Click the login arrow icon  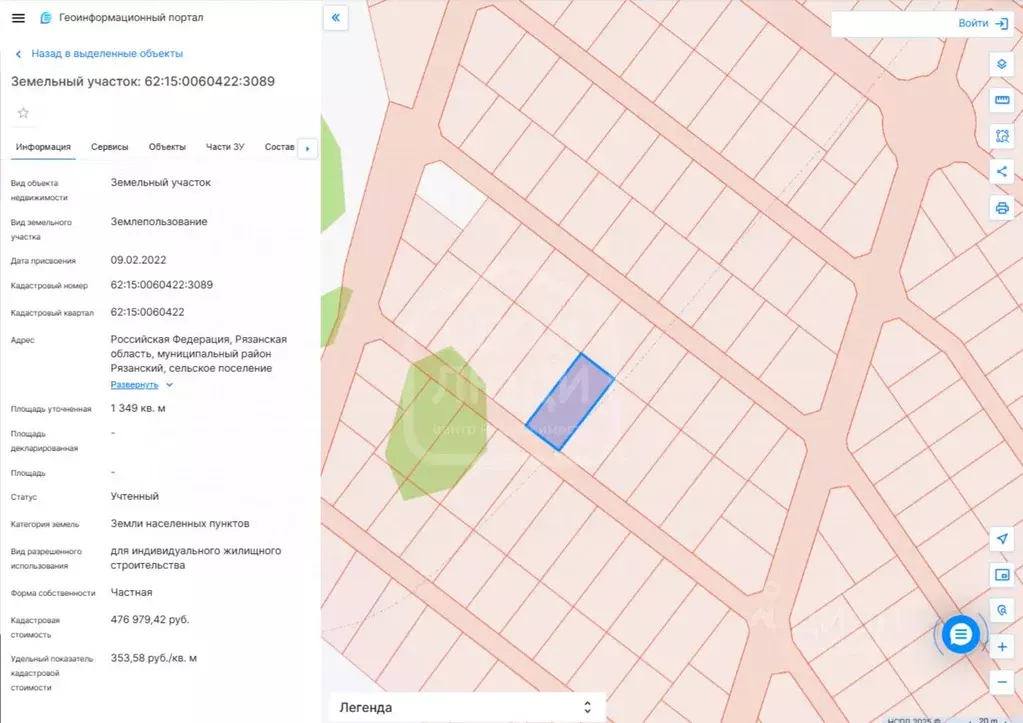click(x=1001, y=23)
